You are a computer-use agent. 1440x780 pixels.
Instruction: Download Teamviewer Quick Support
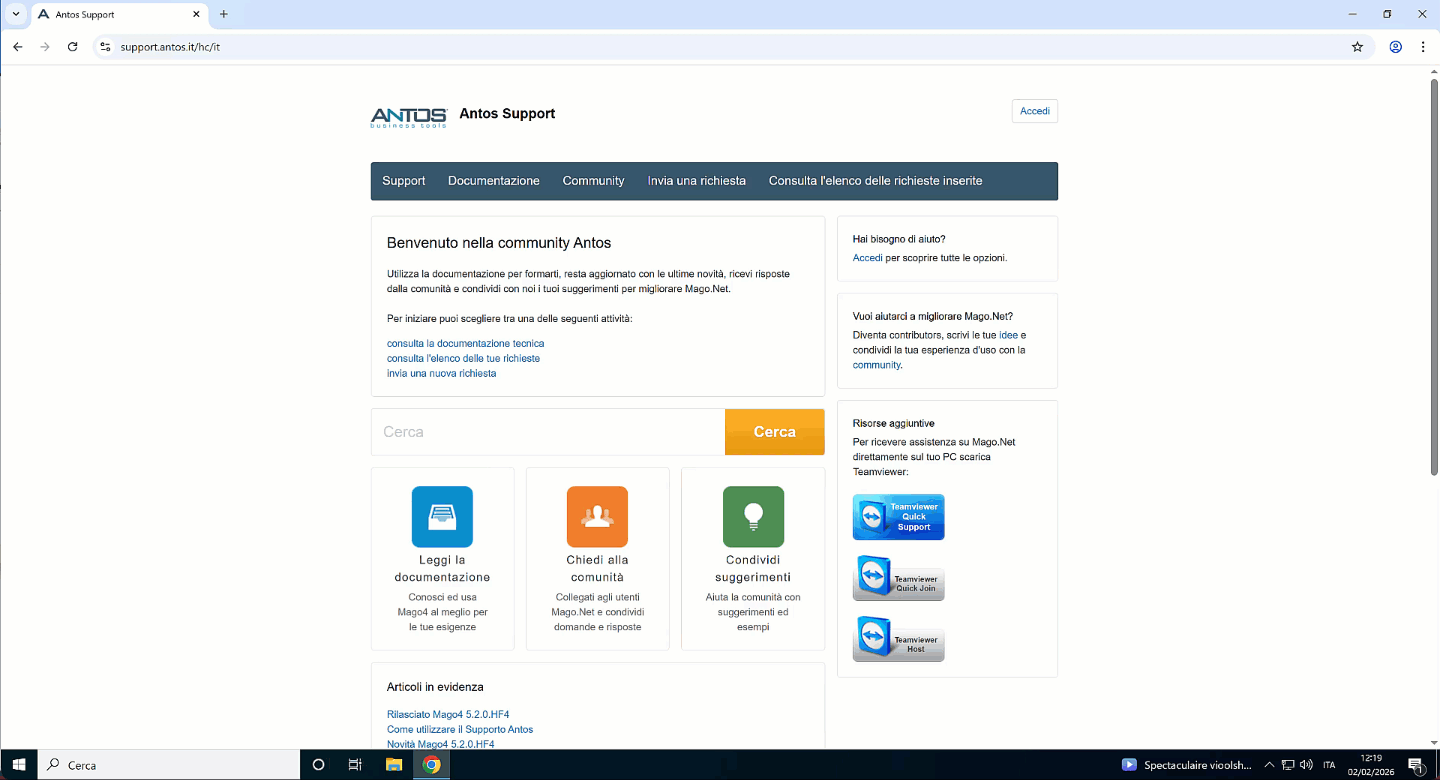898,517
